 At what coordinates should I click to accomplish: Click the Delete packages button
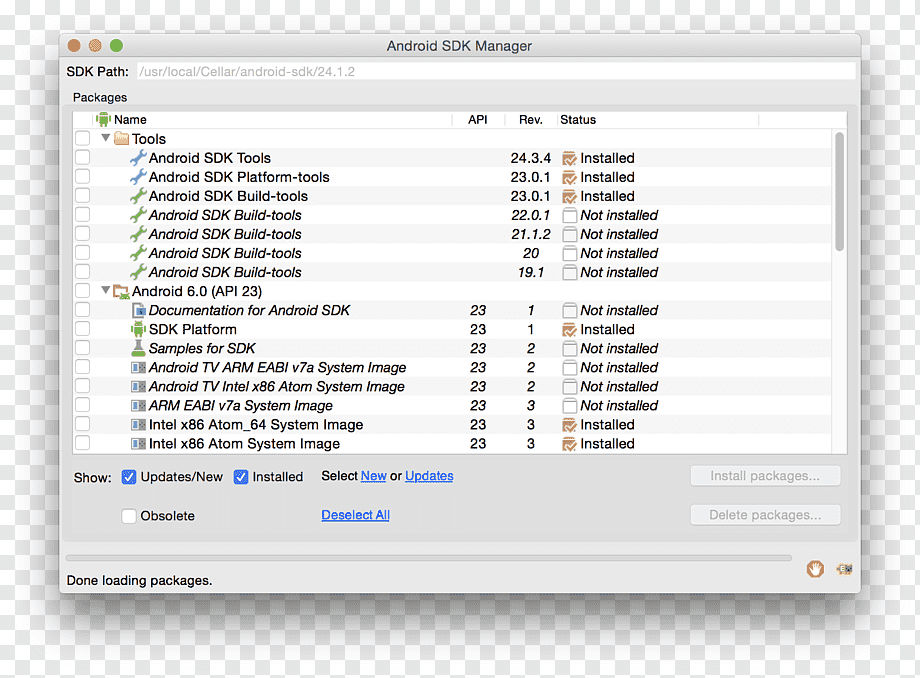click(x=765, y=515)
